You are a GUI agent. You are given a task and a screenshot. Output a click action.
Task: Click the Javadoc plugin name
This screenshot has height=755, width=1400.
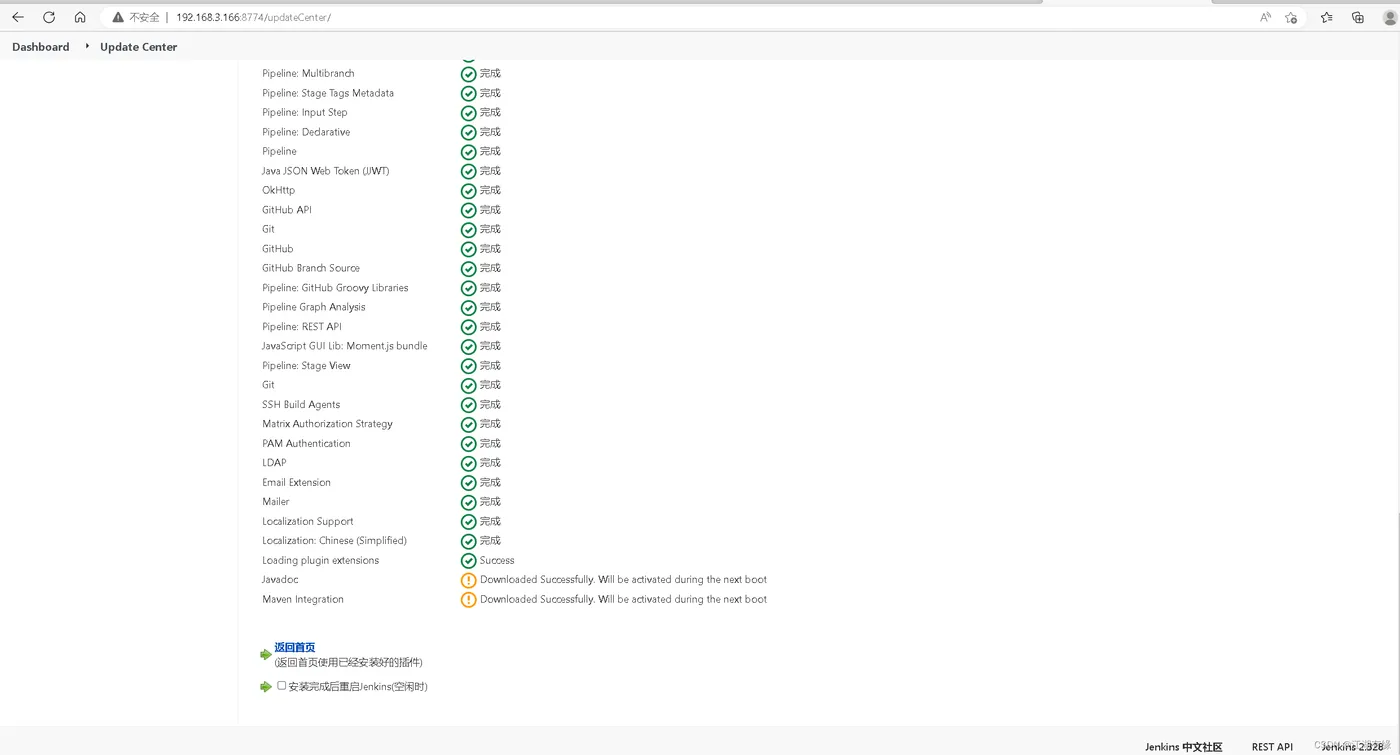click(280, 580)
